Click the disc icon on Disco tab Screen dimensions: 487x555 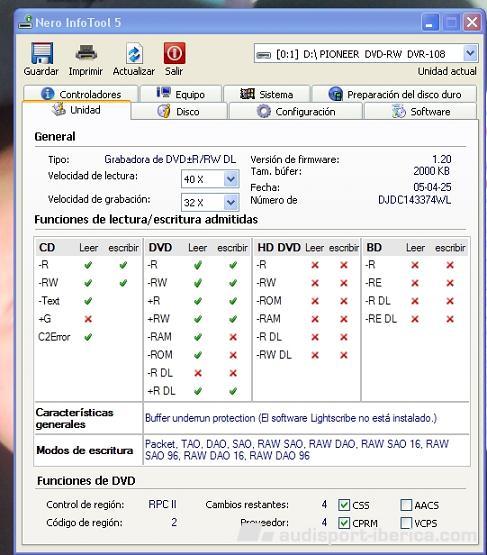click(164, 111)
